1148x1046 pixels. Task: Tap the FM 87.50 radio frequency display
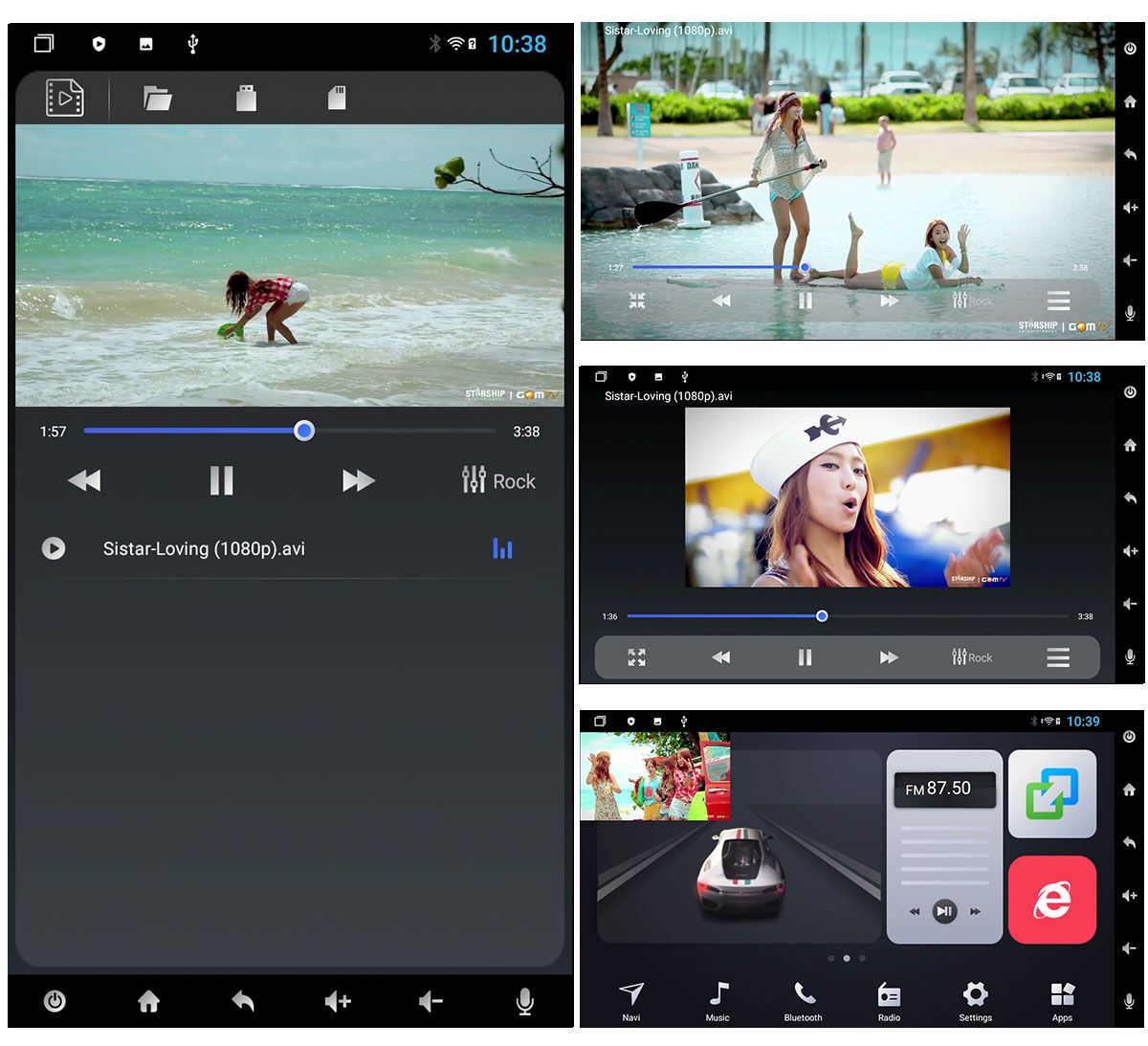pos(944,789)
